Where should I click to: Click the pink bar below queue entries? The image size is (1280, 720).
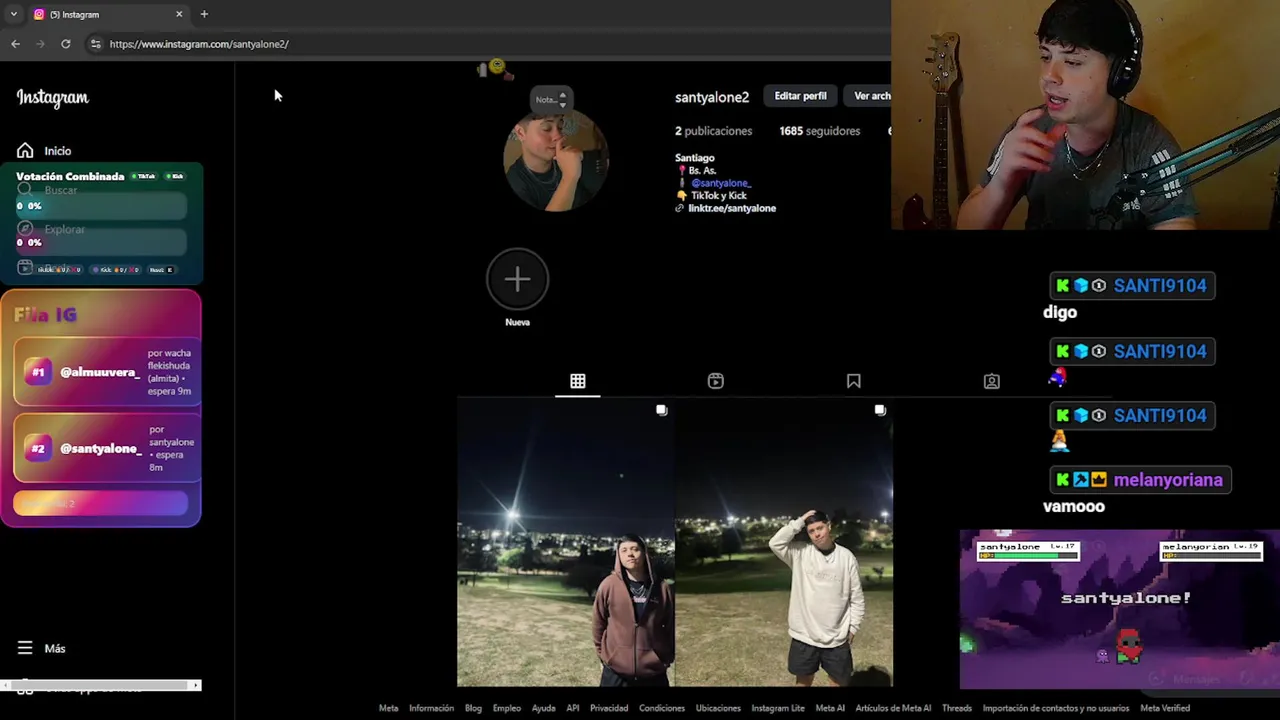pos(101,503)
